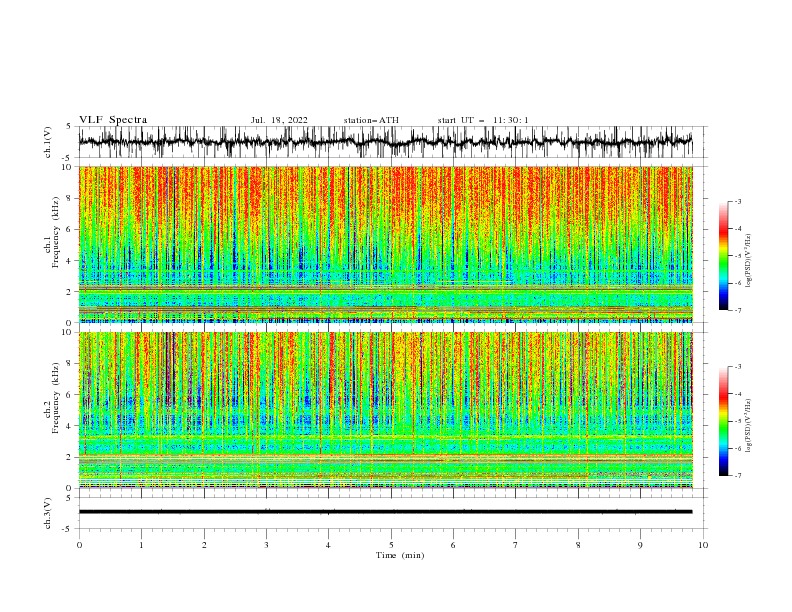Click the ch.1 PSD color scale bar

click(x=723, y=256)
